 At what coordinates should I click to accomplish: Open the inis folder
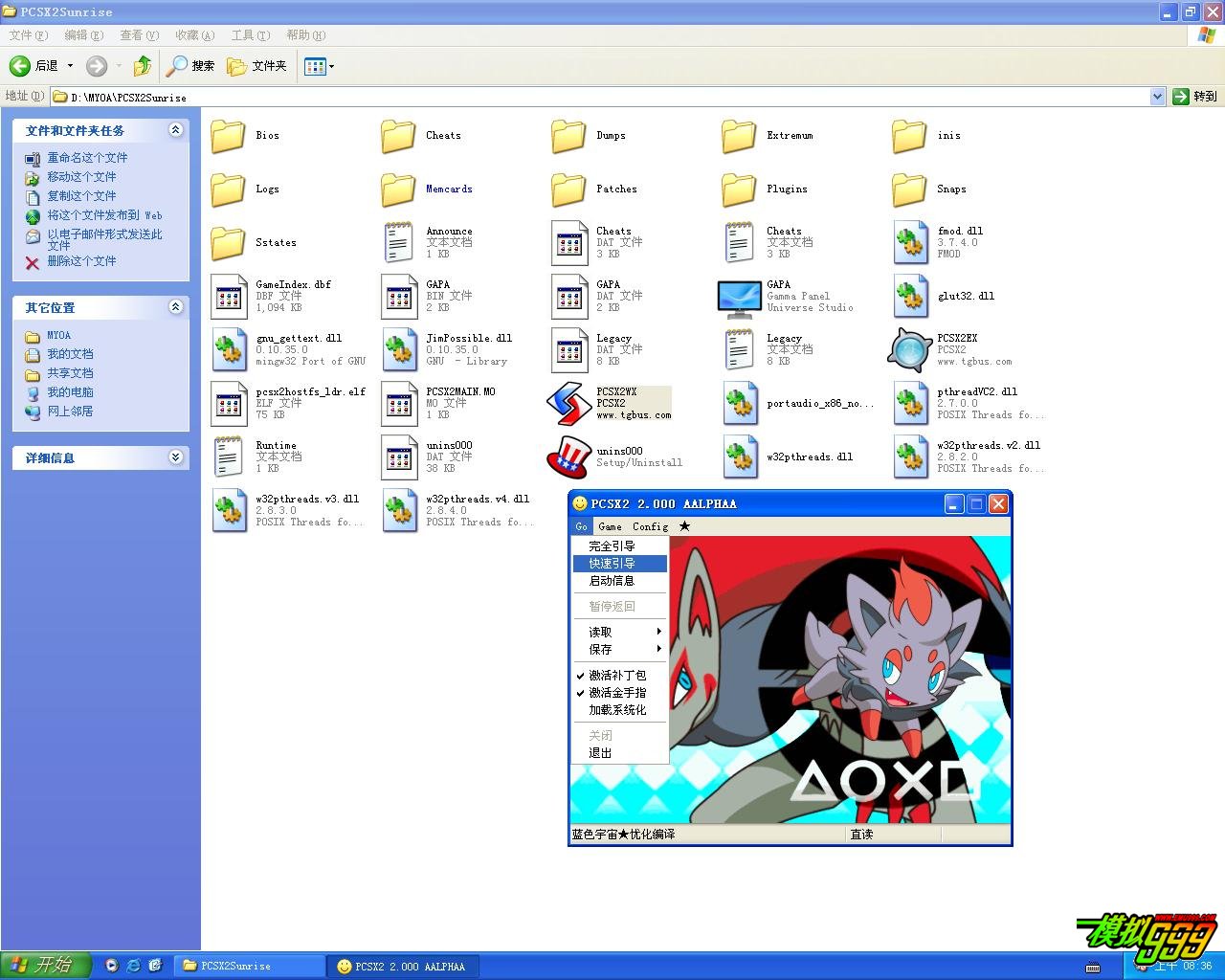point(909,135)
